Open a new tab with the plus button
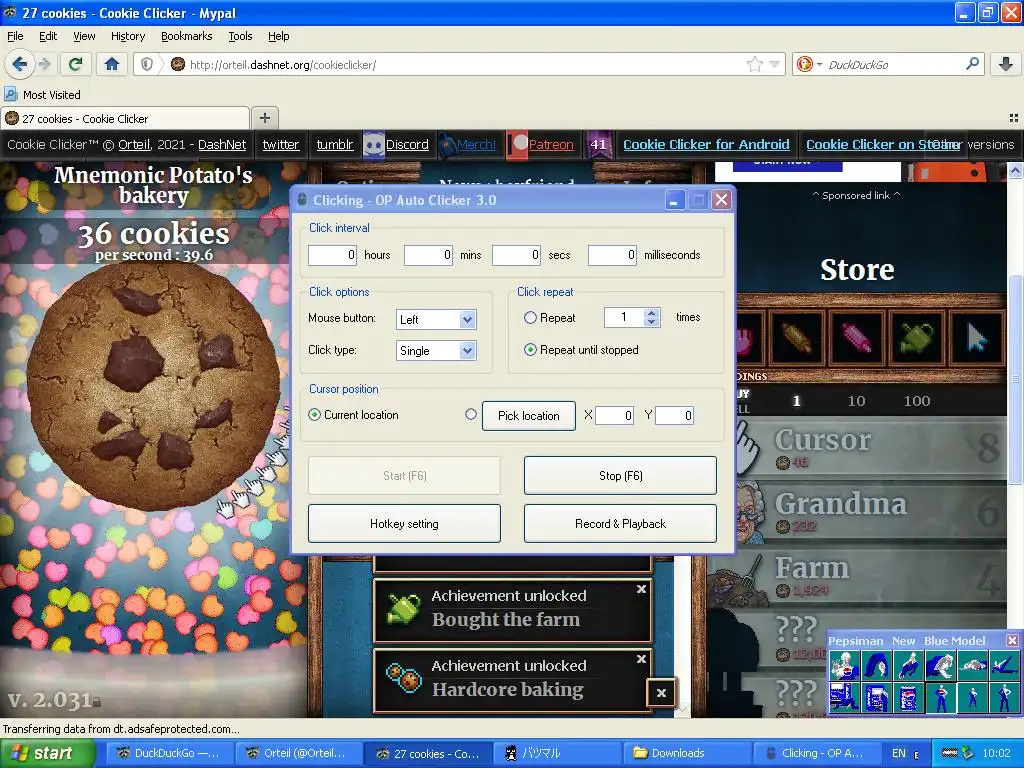This screenshot has width=1024, height=768. 264,118
